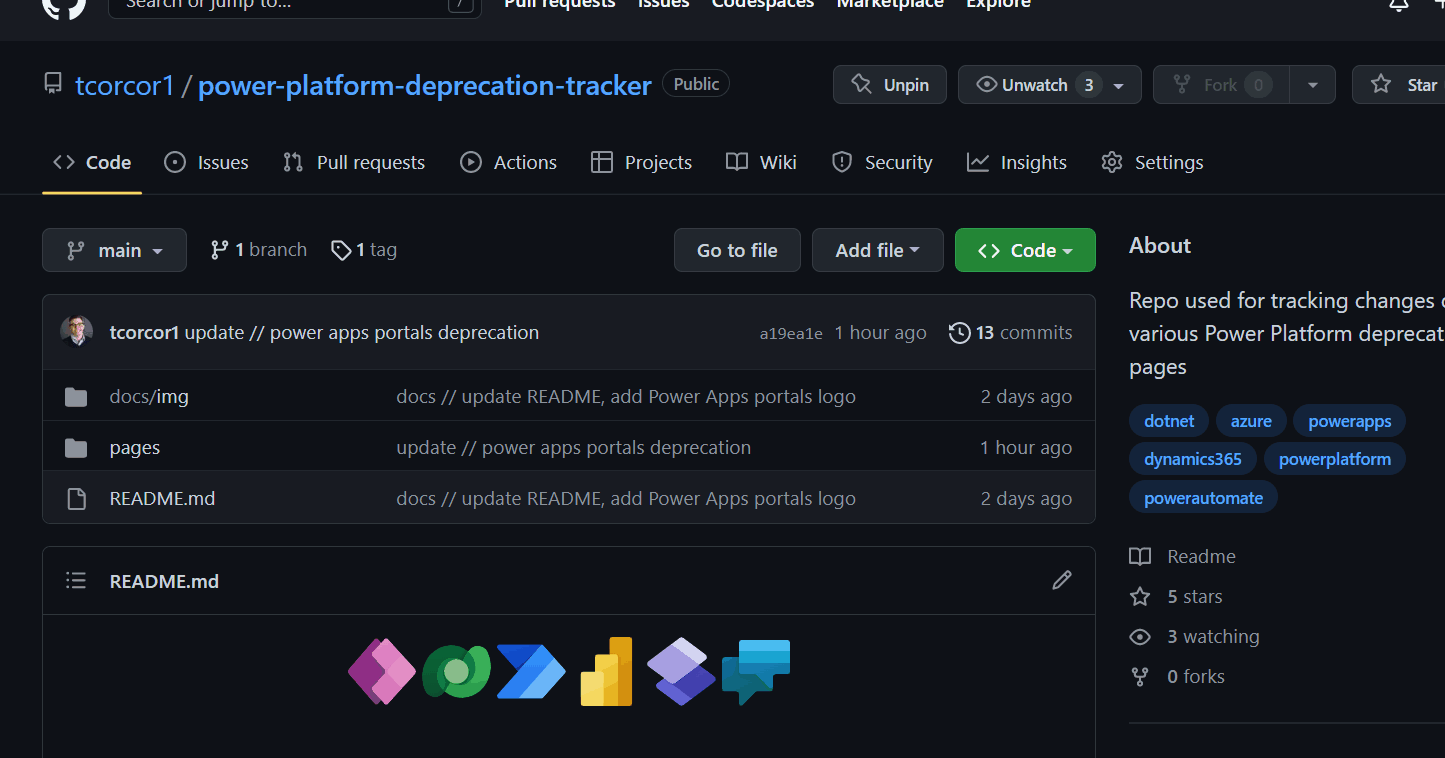Click the Go to file button
This screenshot has height=758, width=1445.
pyautogui.click(x=737, y=250)
